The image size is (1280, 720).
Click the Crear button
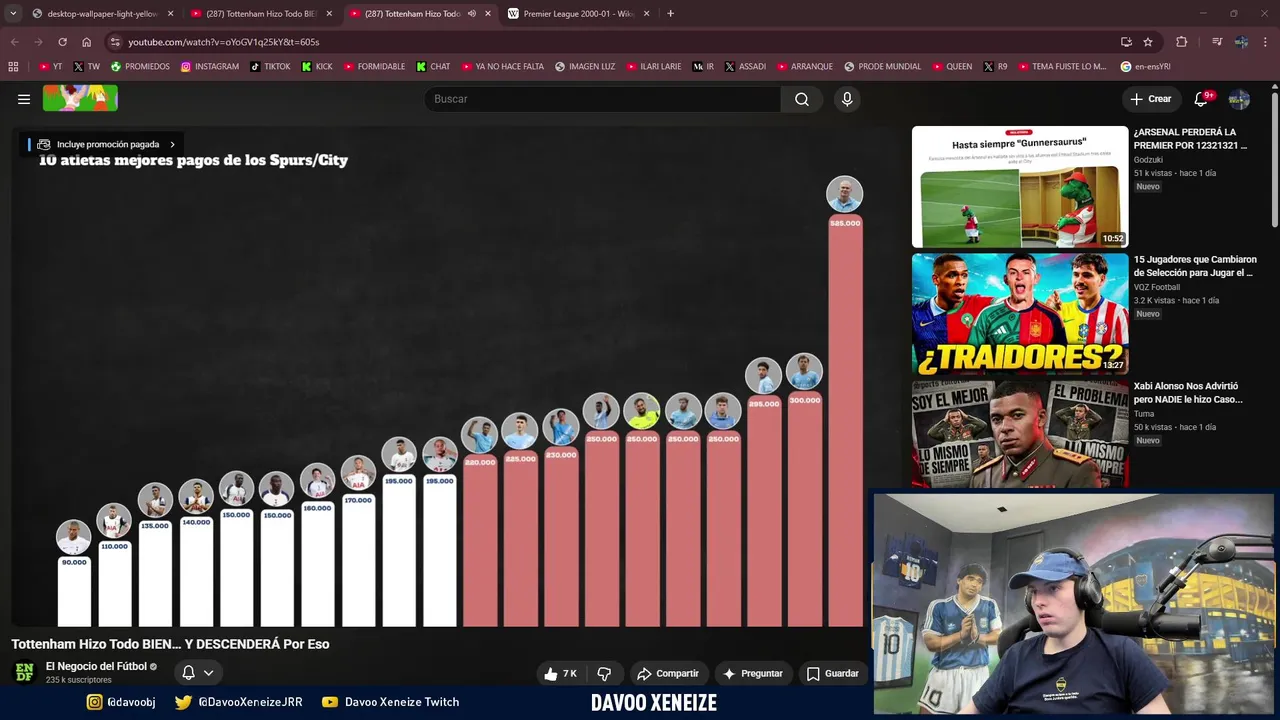click(1151, 99)
